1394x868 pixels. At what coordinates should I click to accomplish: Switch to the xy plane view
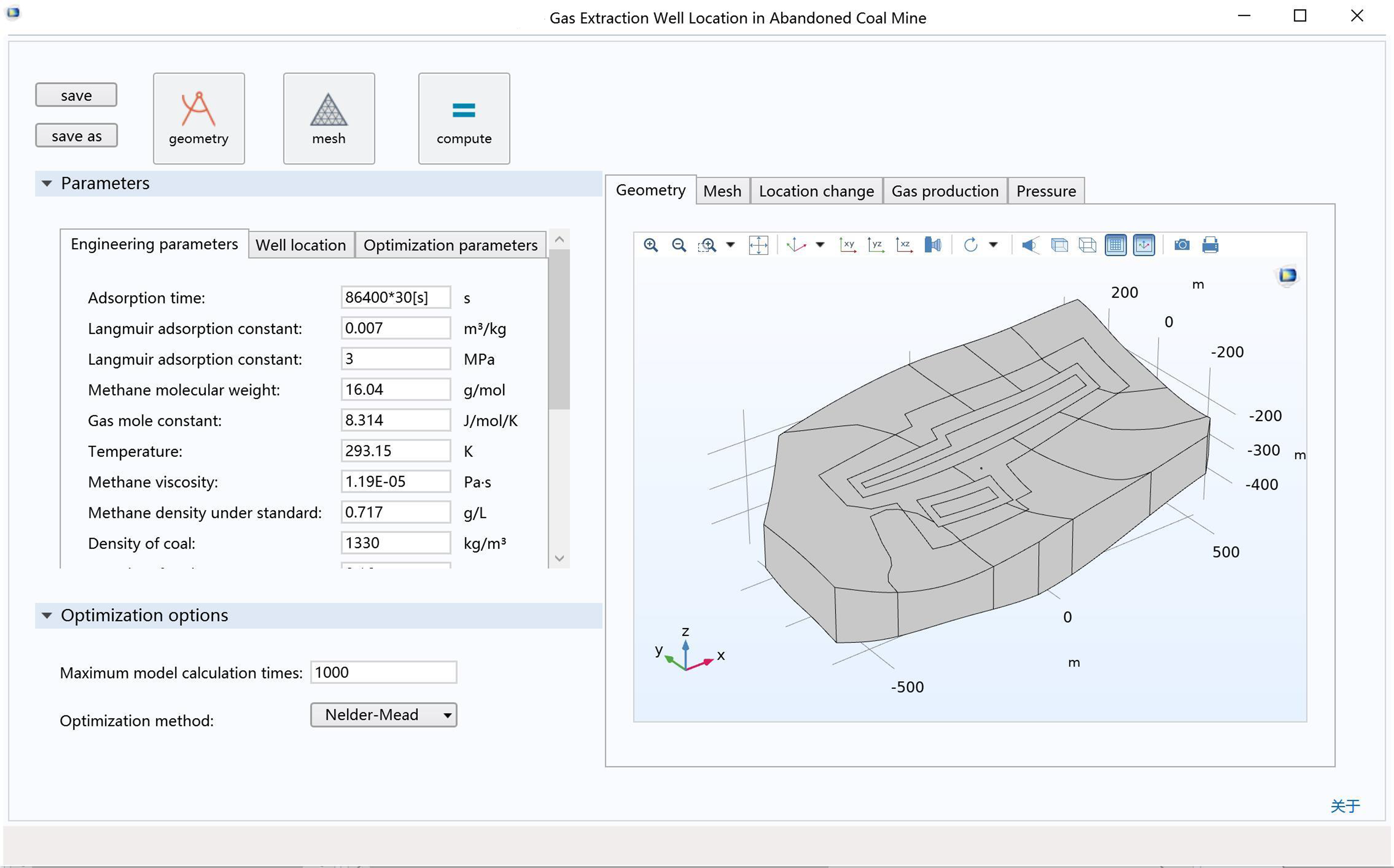click(x=847, y=245)
